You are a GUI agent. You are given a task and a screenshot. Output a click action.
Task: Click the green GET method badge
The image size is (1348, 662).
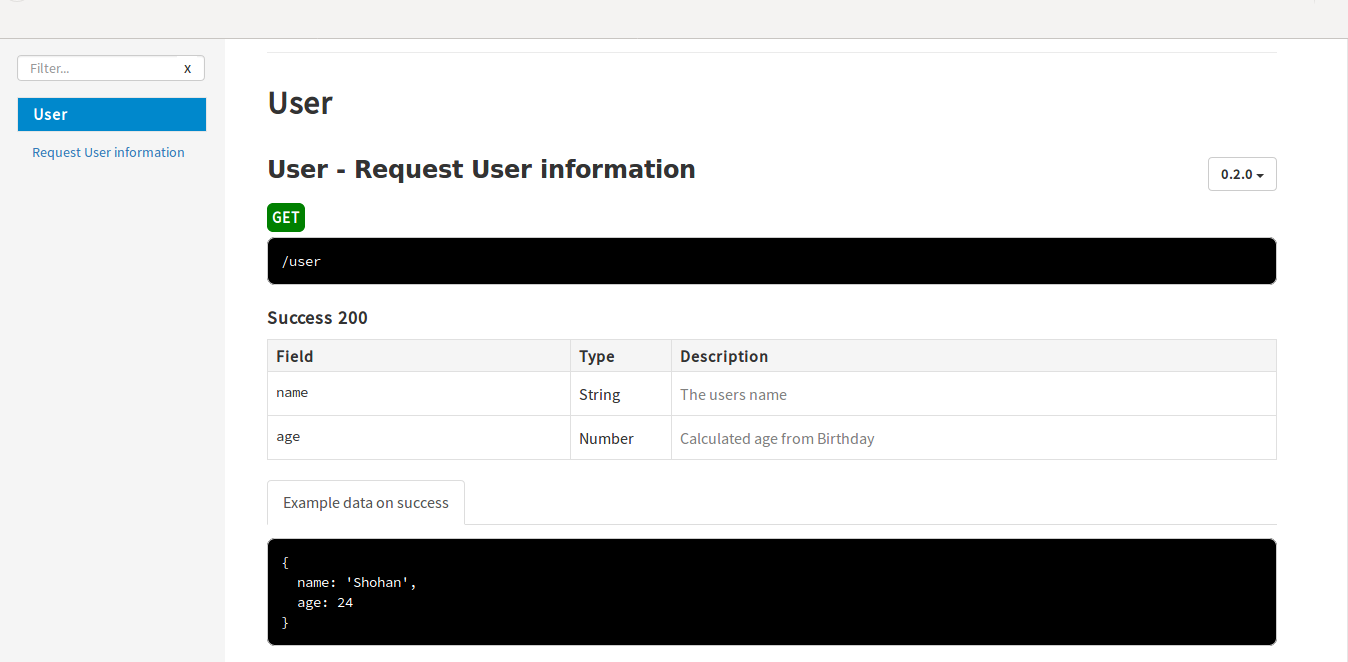point(286,217)
